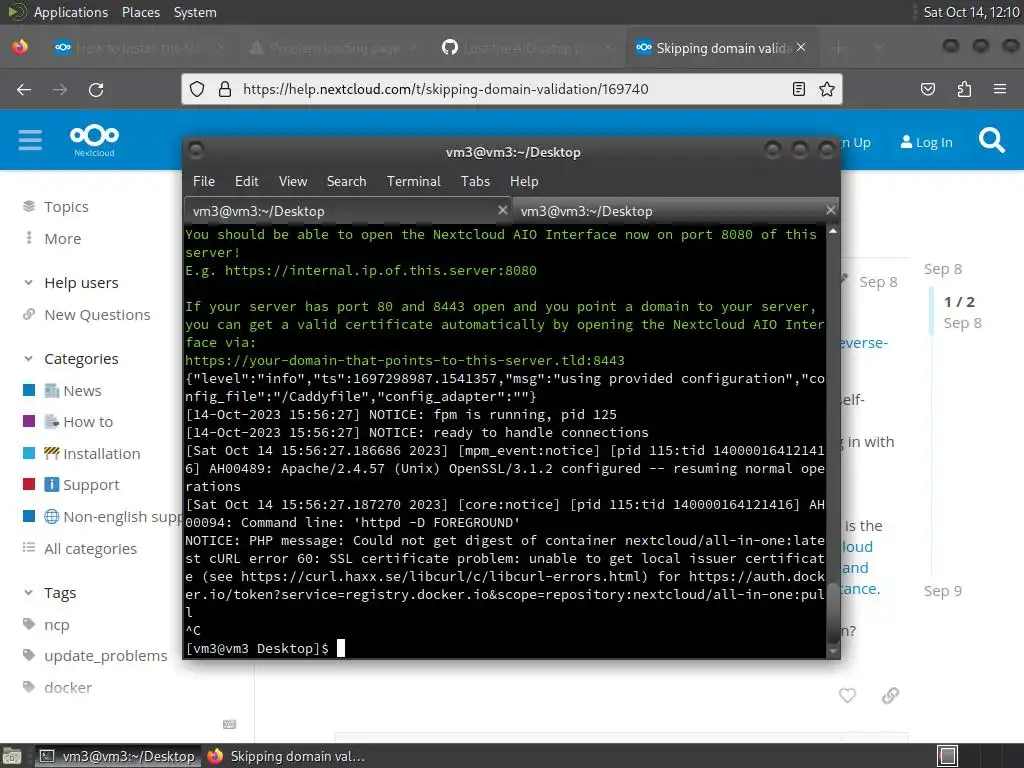Open the Nextcloud forum sidebar hamburger
Image resolution: width=1024 pixels, height=768 pixels.
30,140
